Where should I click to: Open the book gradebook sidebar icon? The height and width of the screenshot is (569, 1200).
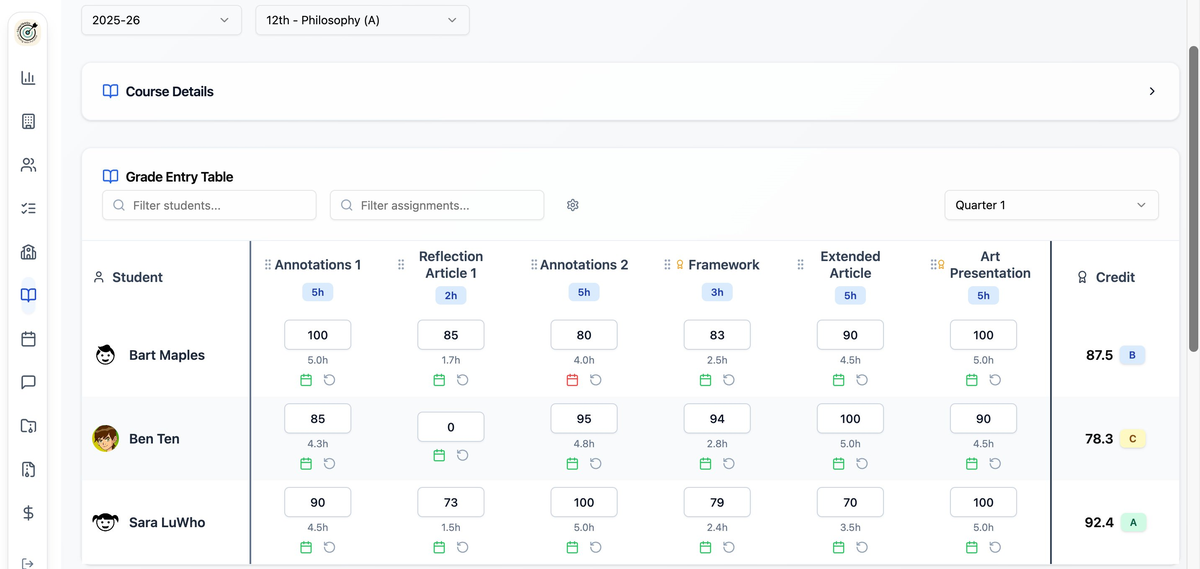tap(28, 295)
